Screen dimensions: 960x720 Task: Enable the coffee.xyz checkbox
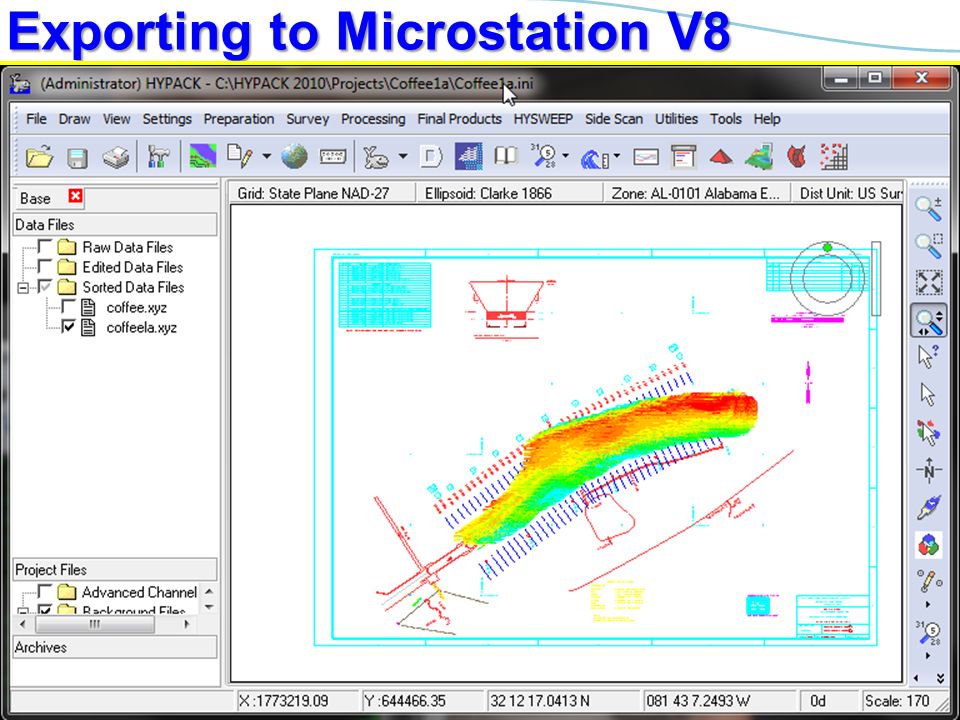pos(69,307)
